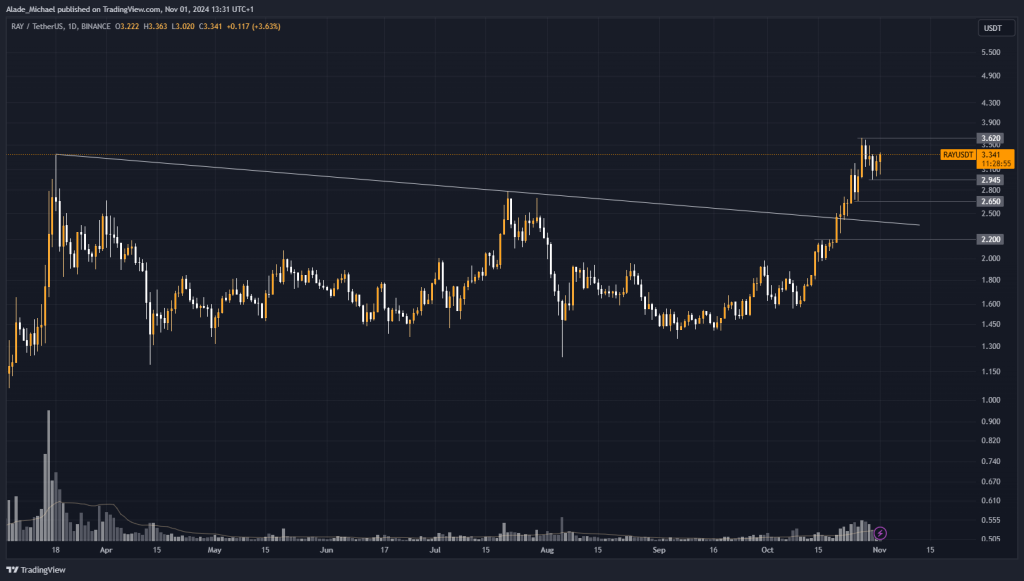
Task: Select the 2.945 price level label
Action: pyautogui.click(x=989, y=180)
